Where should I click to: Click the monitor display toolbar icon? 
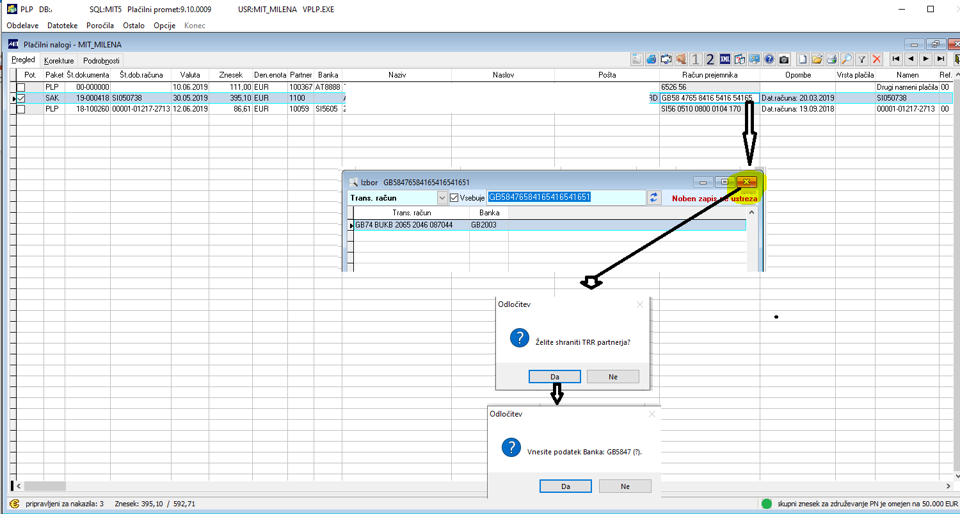pyautogui.click(x=754, y=59)
